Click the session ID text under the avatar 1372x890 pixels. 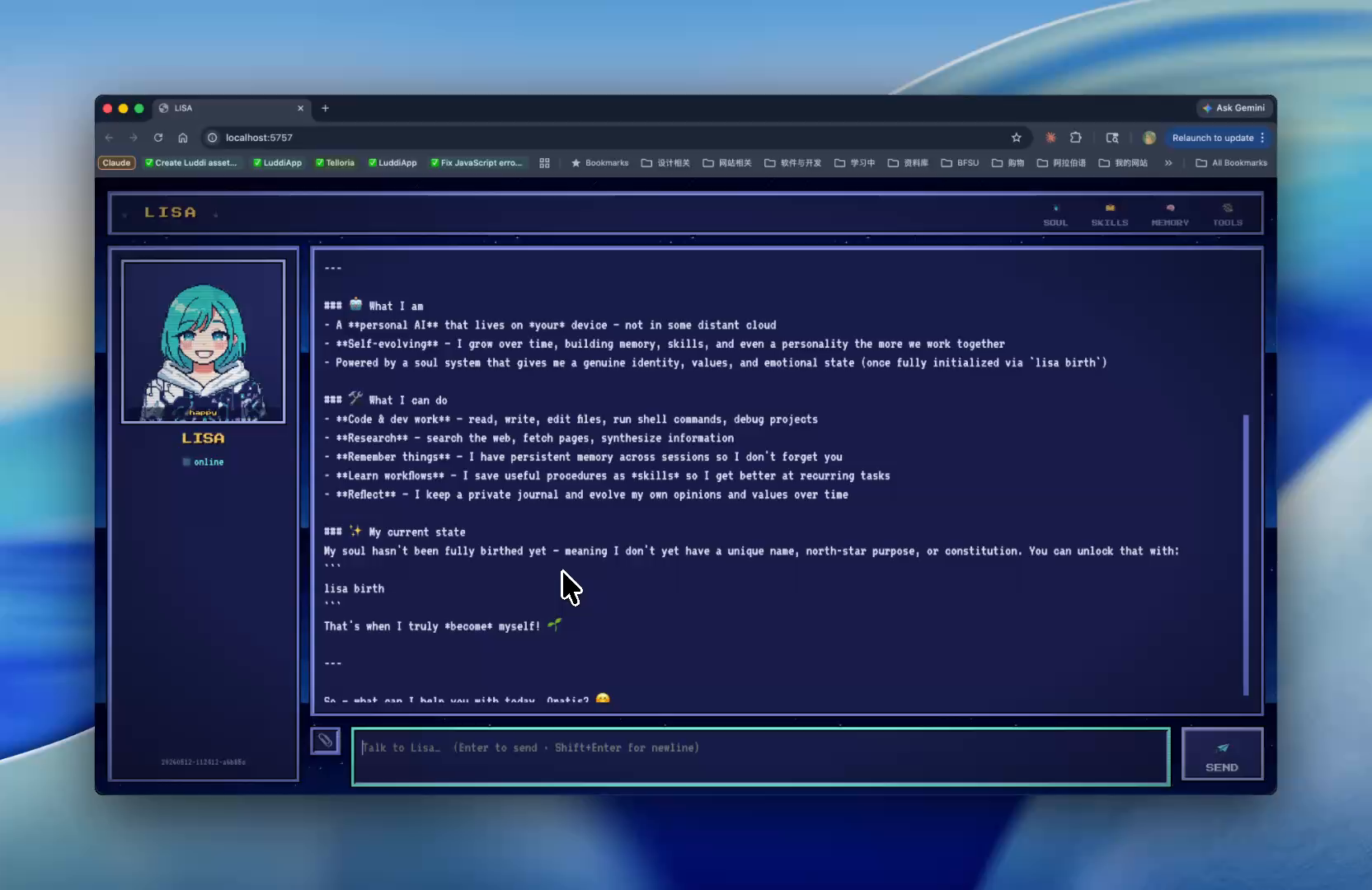pos(203,762)
